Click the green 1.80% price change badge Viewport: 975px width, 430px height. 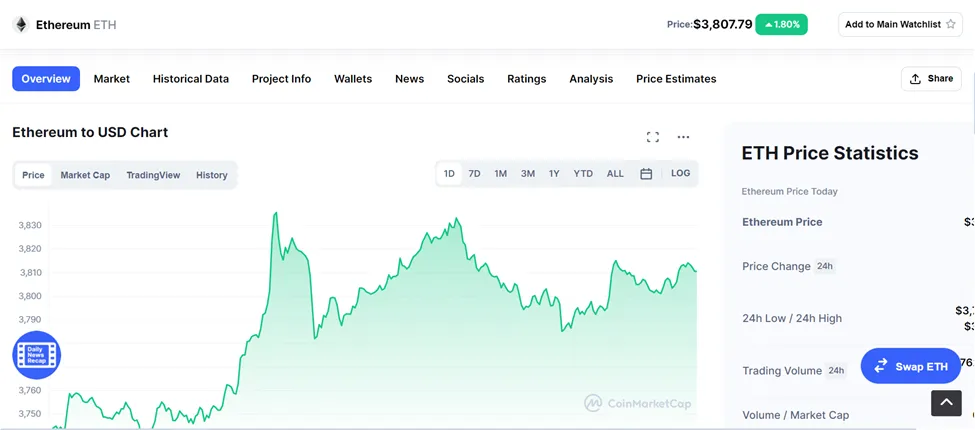781,25
